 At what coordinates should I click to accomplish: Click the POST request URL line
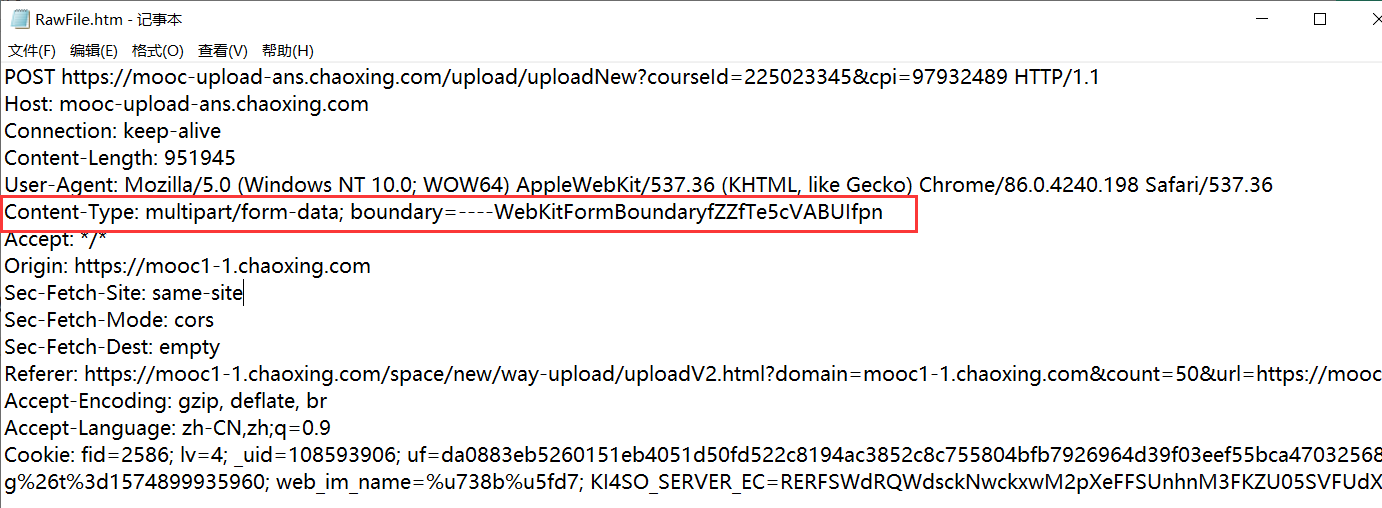(550, 77)
